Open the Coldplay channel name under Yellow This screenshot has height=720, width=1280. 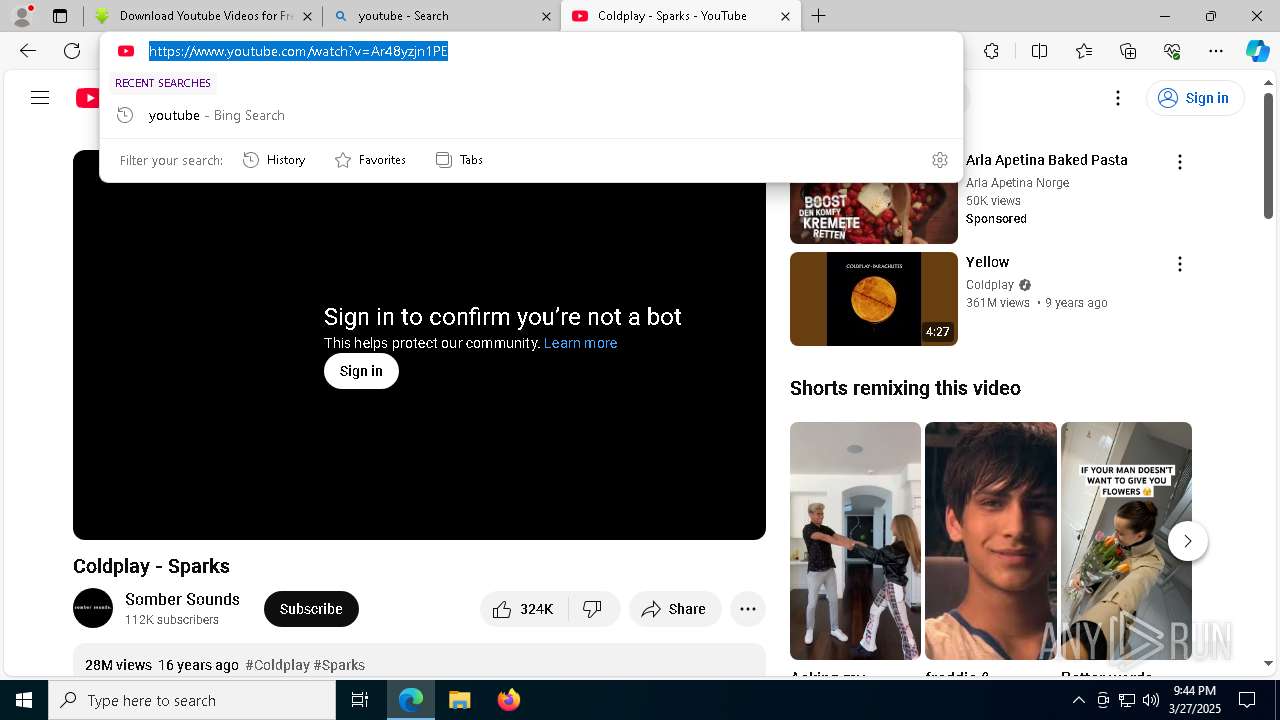pos(990,285)
